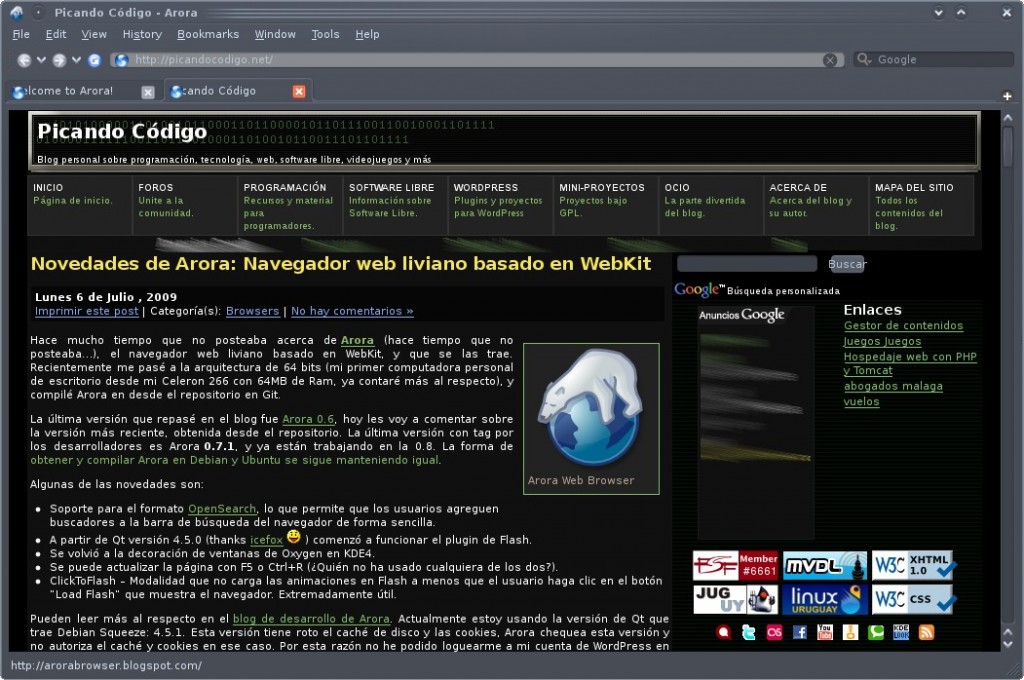The width and height of the screenshot is (1024, 680).
Task: Click the back navigation arrow
Action: [26, 59]
